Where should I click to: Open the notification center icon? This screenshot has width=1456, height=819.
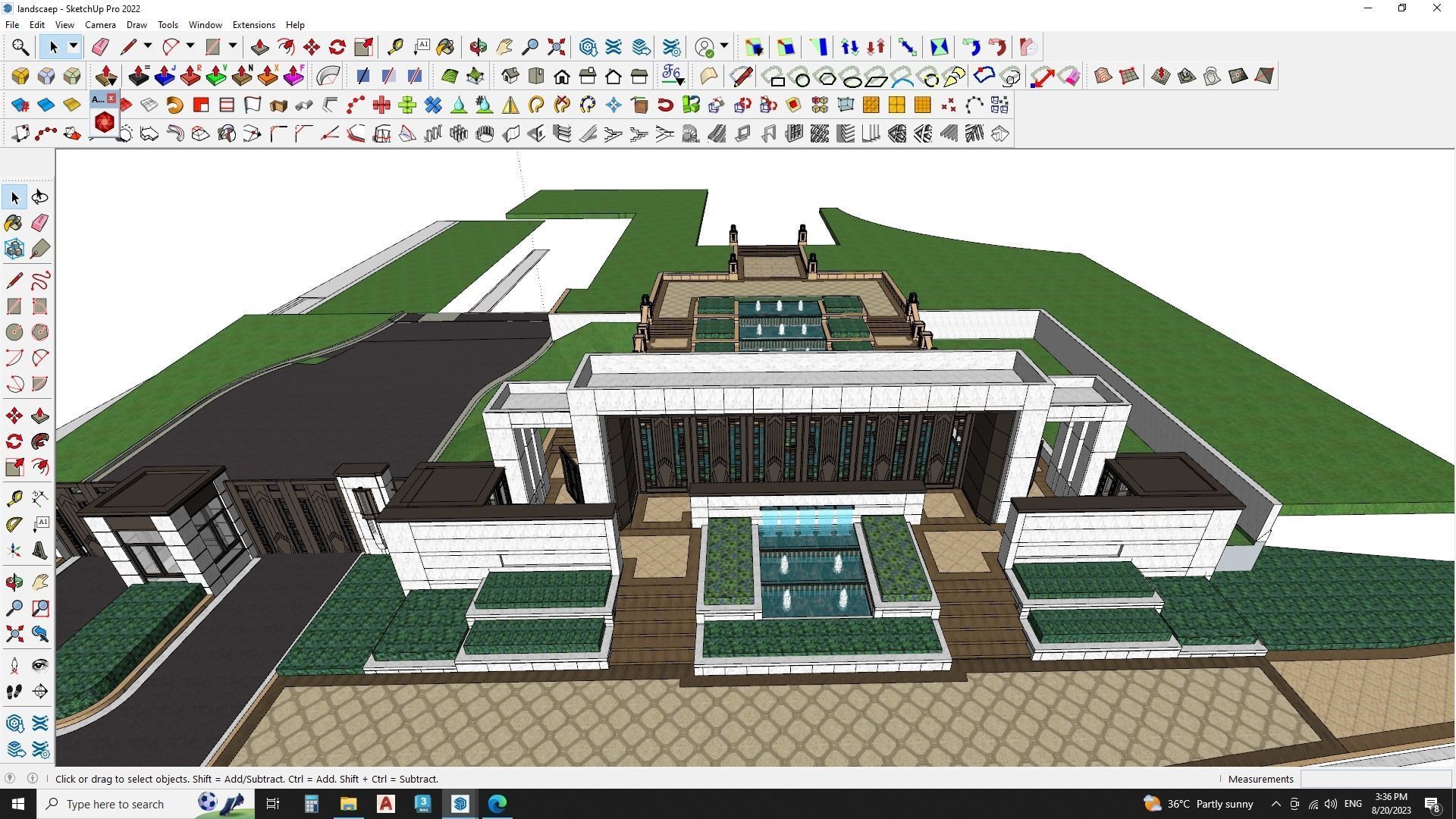1432,804
